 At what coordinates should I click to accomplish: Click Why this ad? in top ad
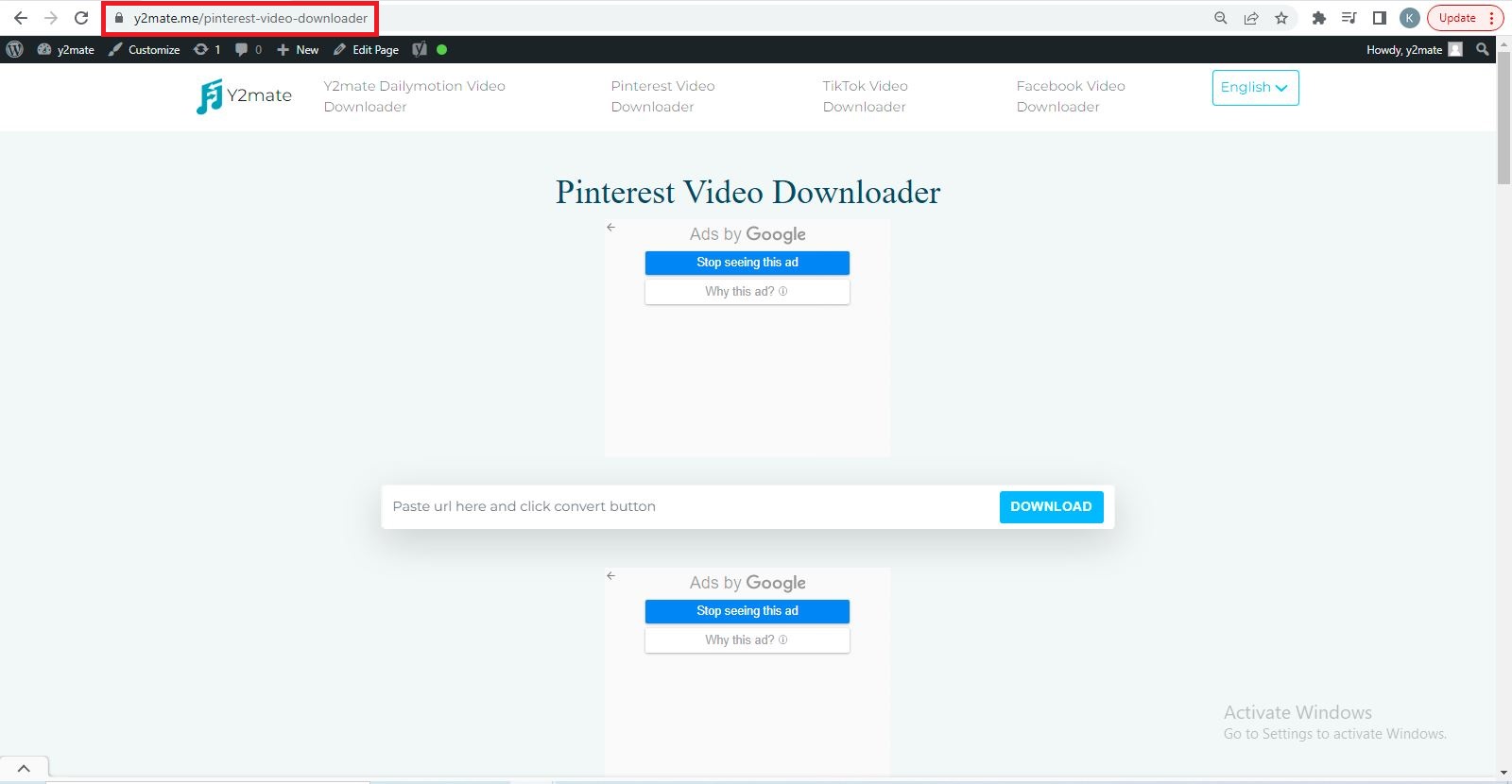tap(747, 292)
